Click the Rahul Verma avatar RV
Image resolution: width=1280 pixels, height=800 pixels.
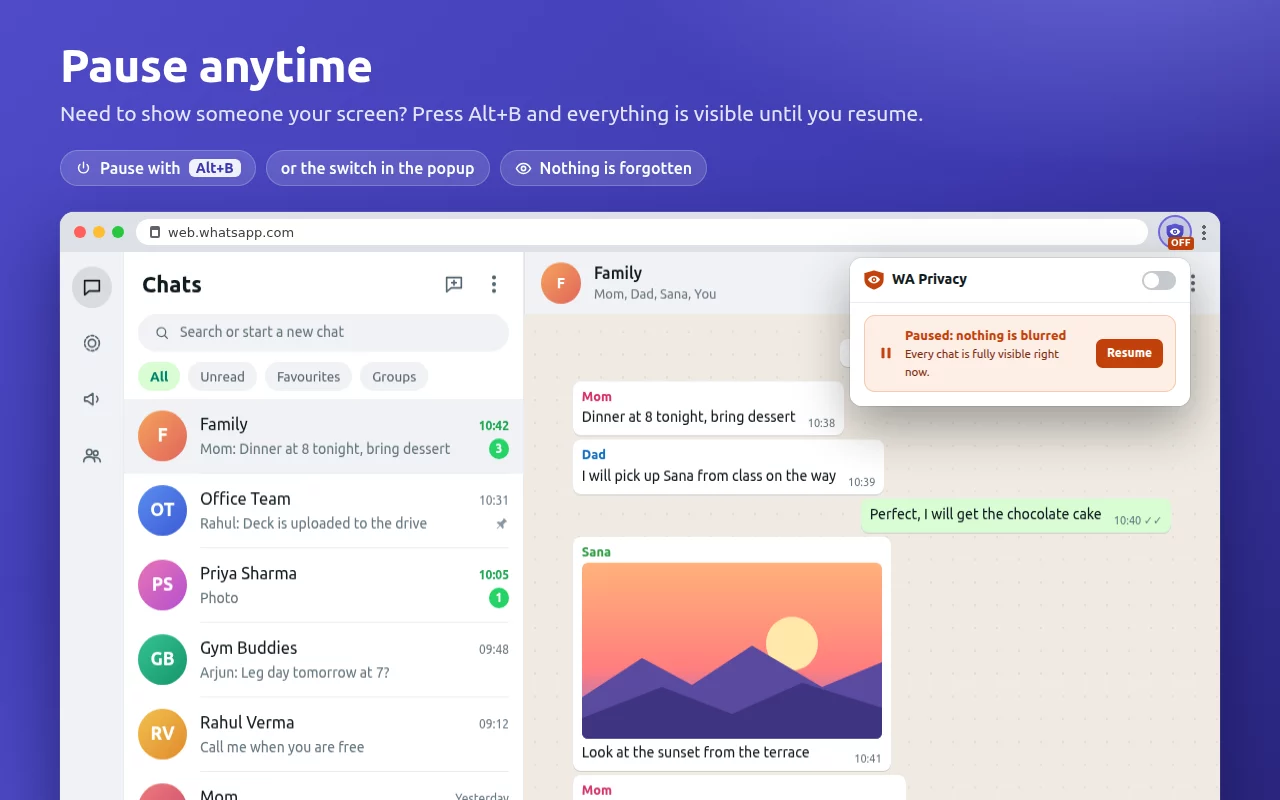point(162,734)
